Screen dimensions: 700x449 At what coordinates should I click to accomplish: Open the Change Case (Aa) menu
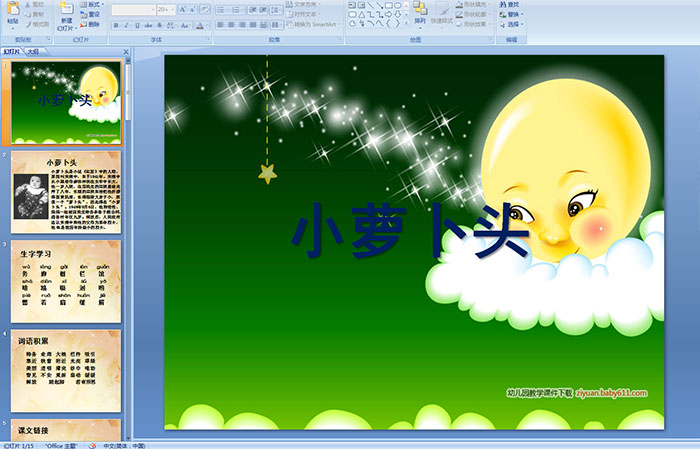[x=185, y=25]
